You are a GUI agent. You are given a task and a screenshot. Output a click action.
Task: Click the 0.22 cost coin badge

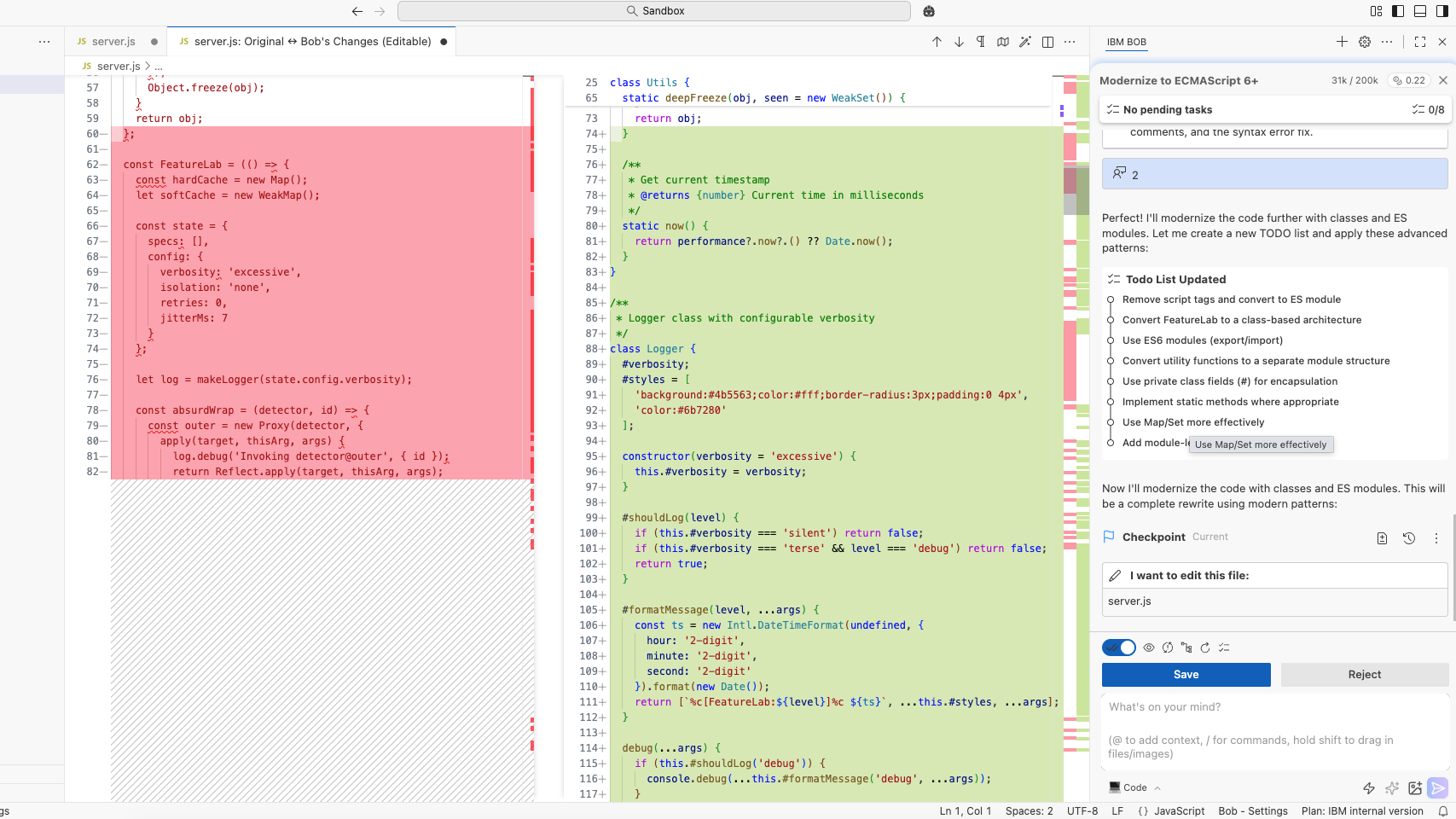pos(1409,80)
